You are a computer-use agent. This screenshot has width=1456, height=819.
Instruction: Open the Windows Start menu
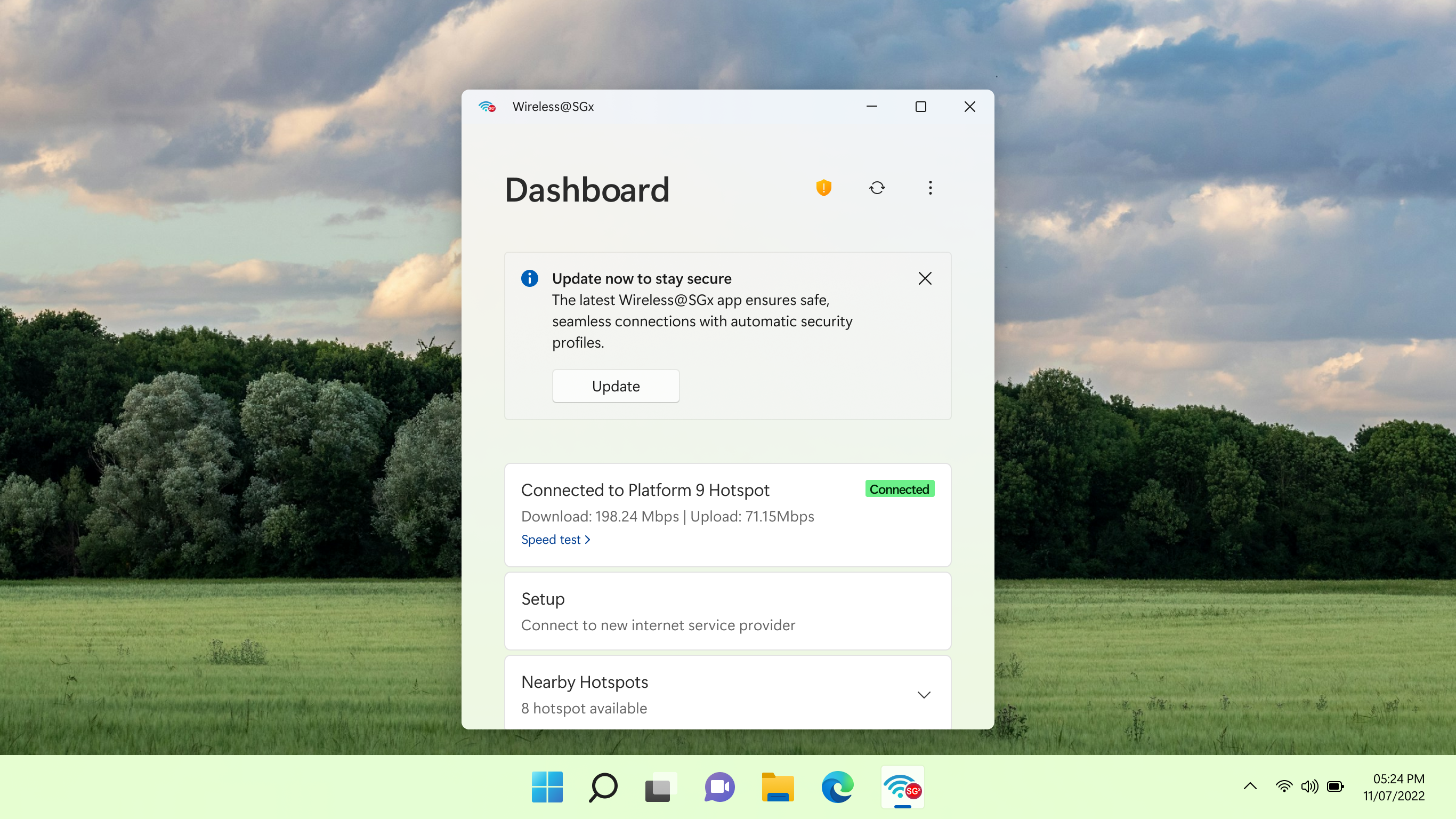[x=547, y=787]
